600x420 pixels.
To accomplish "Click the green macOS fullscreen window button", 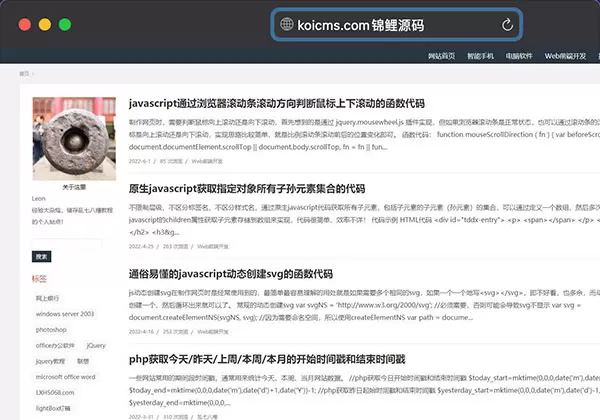I will point(65,24).
